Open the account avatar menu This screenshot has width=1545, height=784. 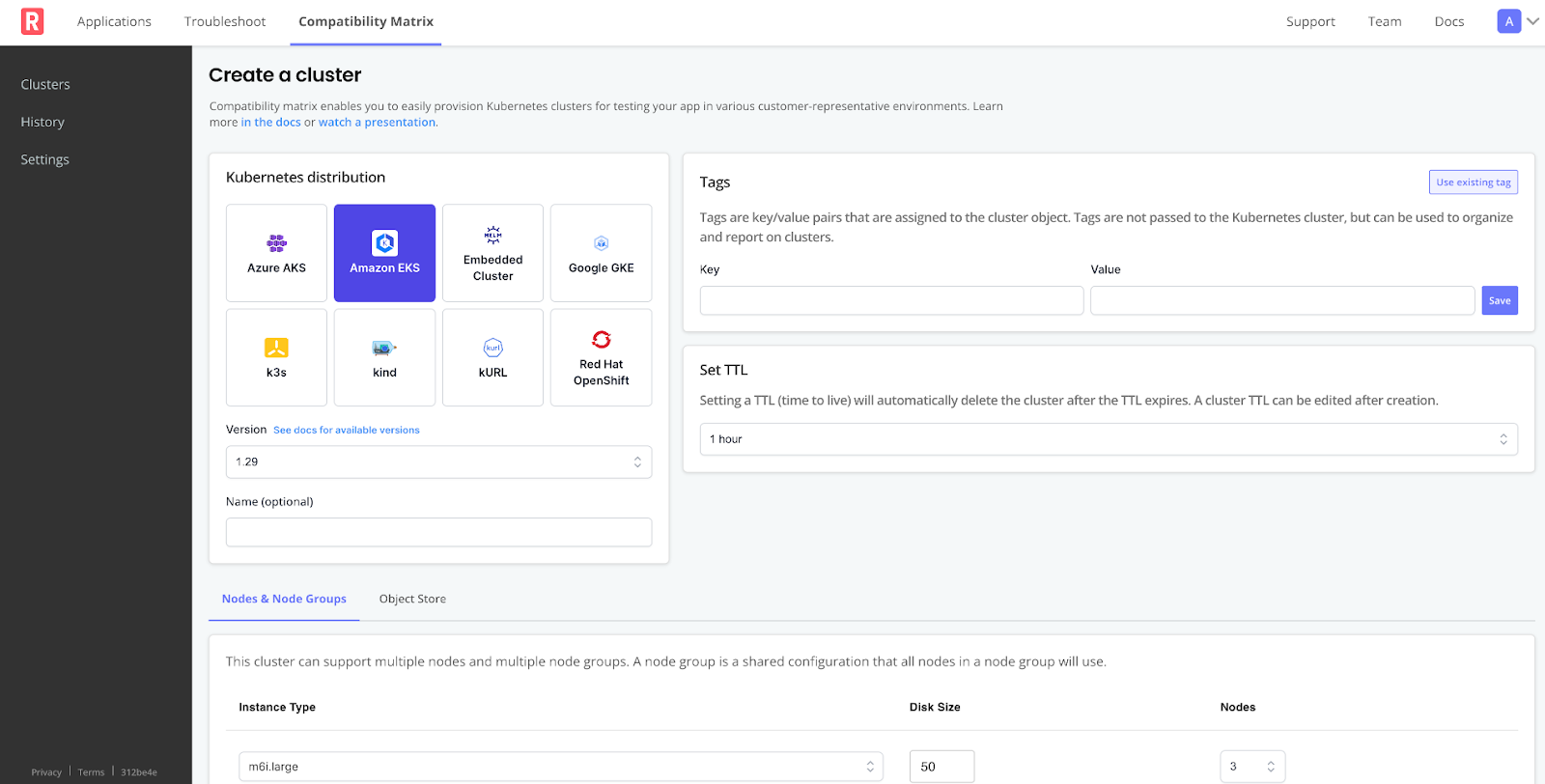point(1518,21)
